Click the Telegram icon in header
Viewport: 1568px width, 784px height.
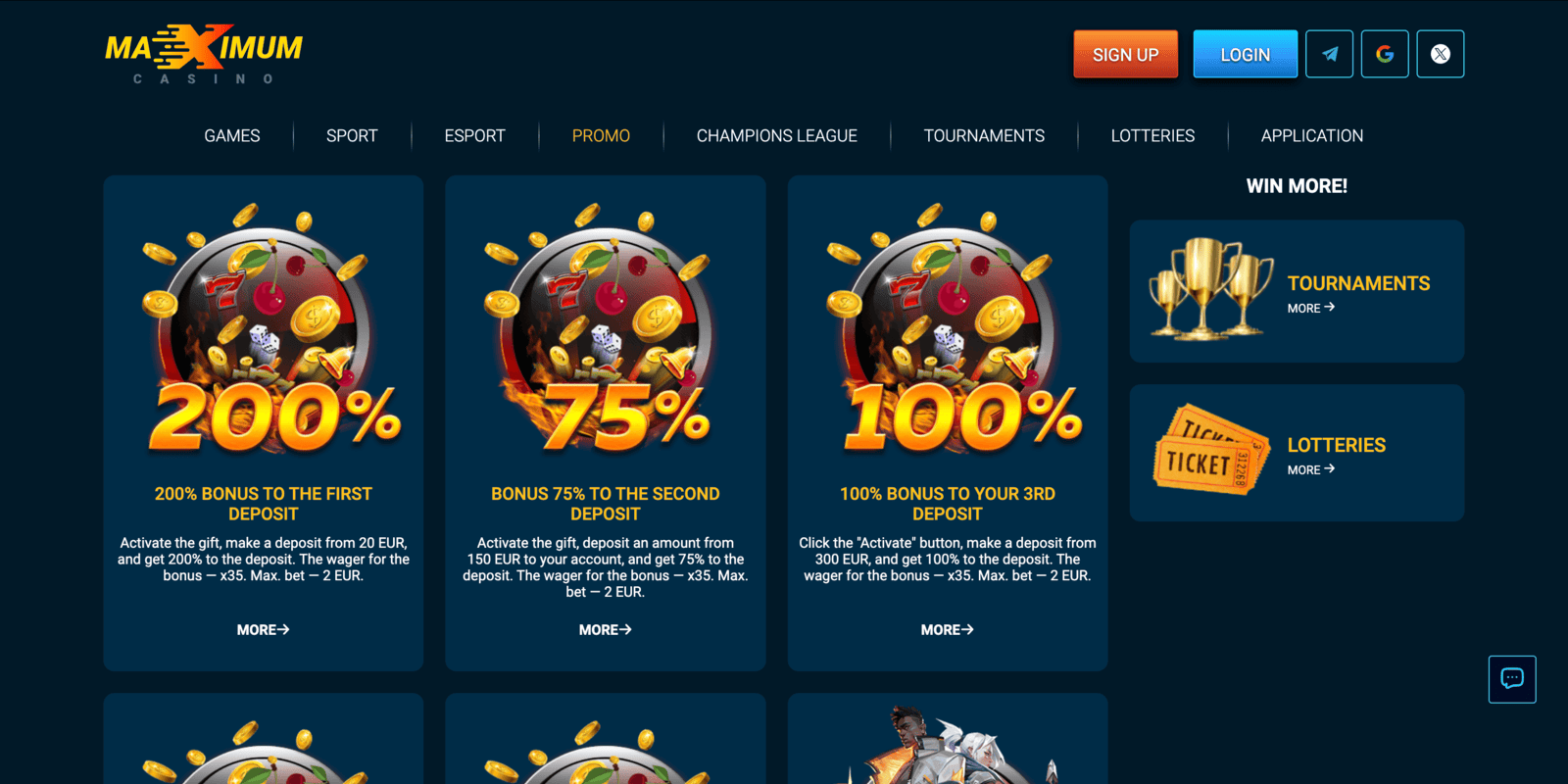(x=1329, y=54)
